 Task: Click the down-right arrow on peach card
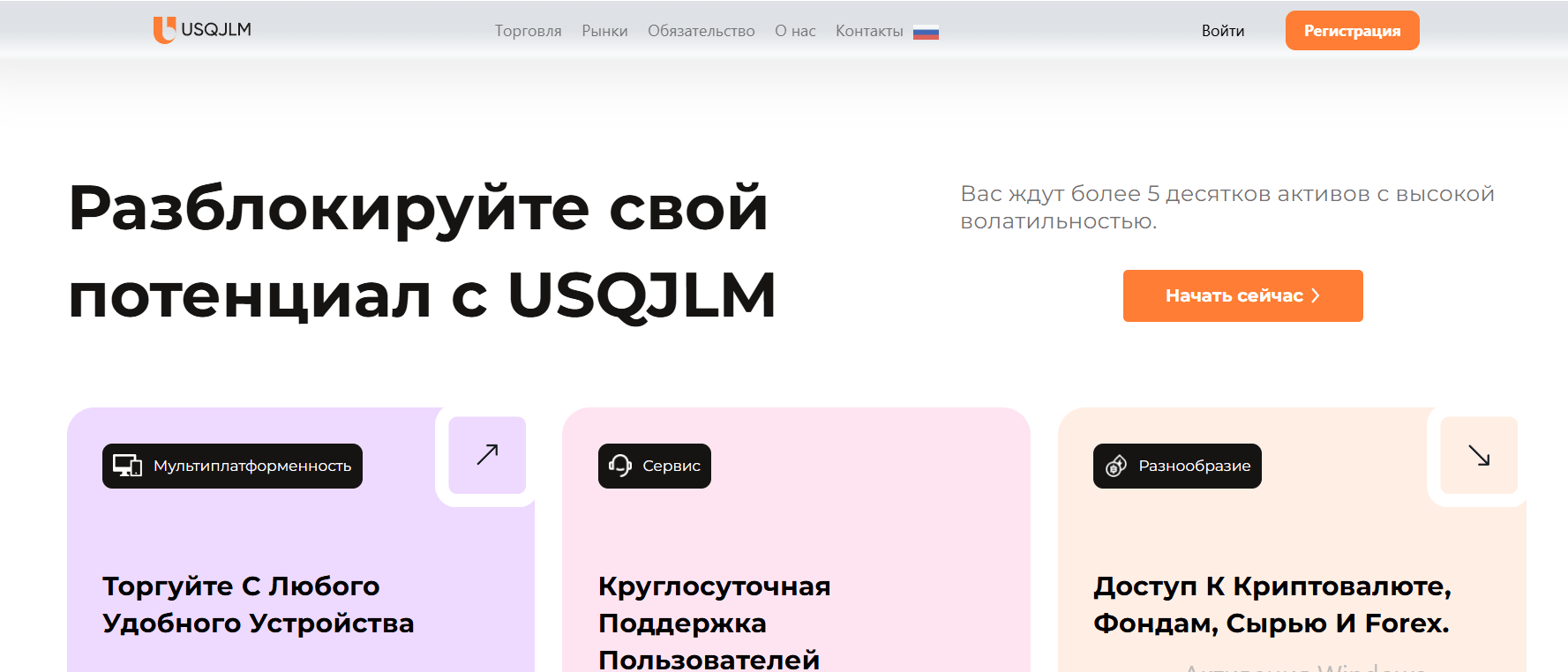(x=1479, y=455)
